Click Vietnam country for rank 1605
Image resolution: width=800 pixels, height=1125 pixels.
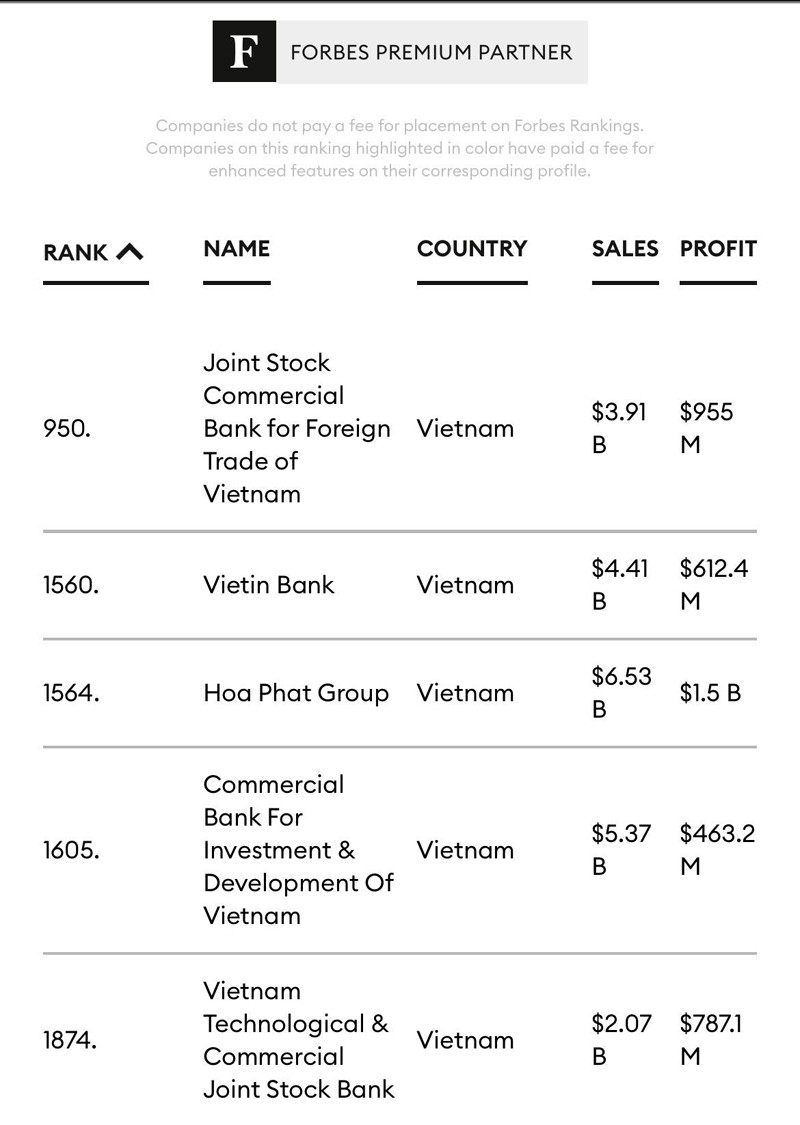click(x=465, y=850)
